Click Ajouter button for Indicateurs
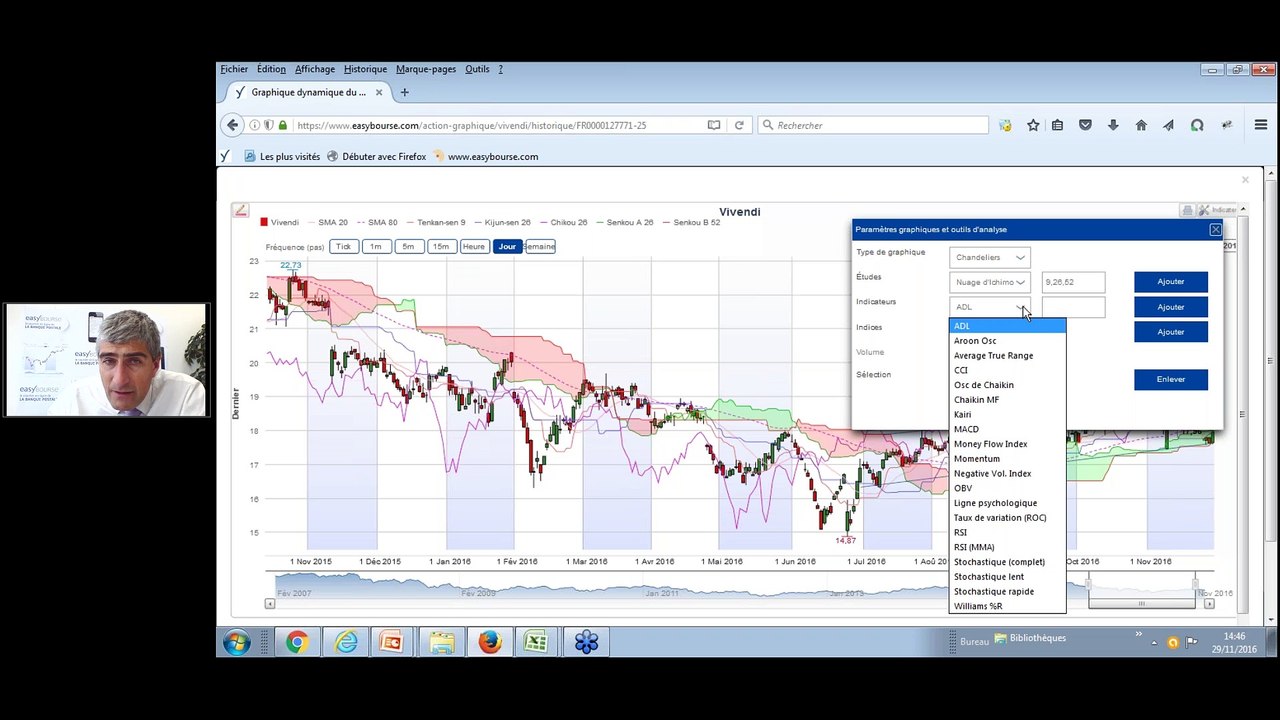This screenshot has height=720, width=1280. click(1171, 307)
